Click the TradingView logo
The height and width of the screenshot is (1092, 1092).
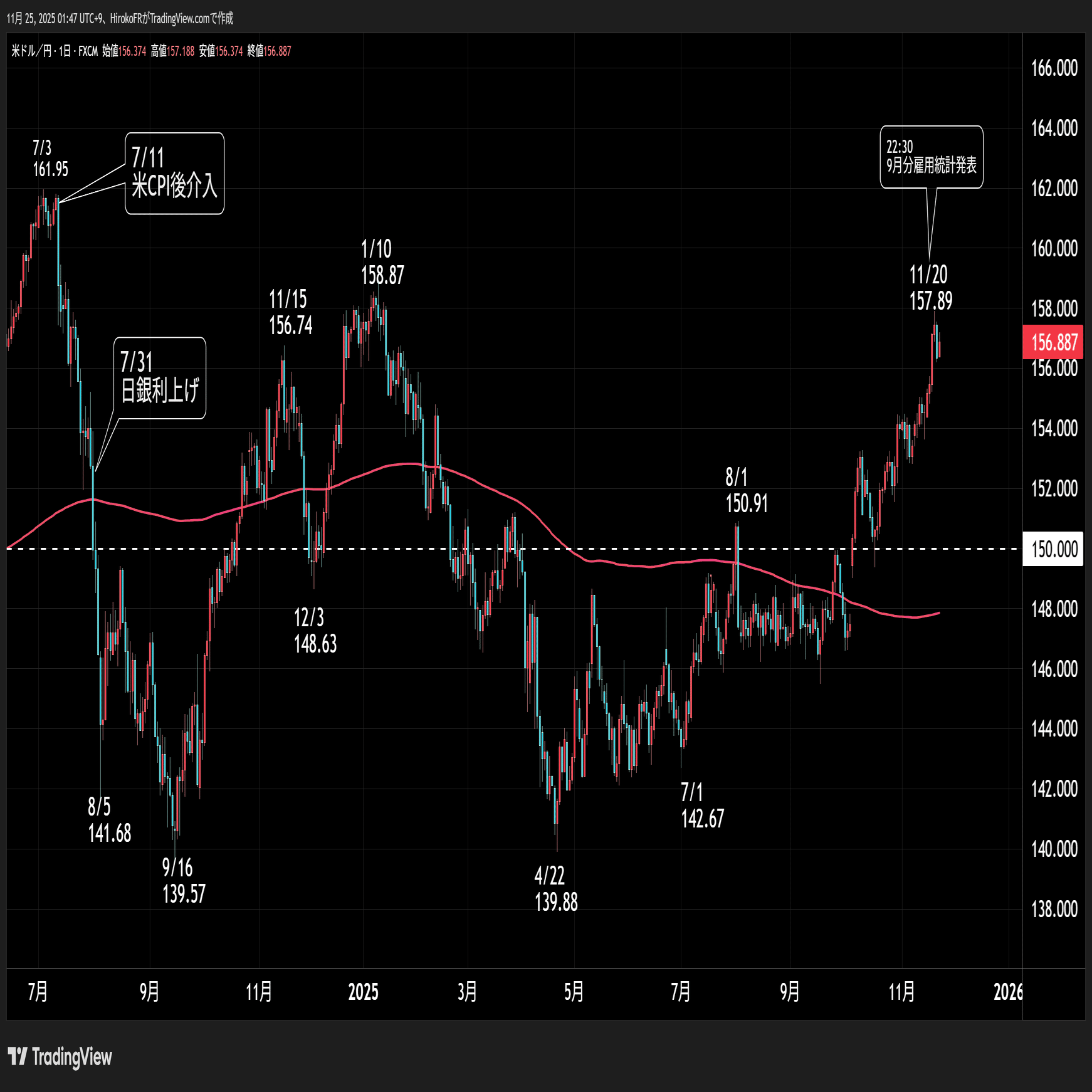[60, 1057]
